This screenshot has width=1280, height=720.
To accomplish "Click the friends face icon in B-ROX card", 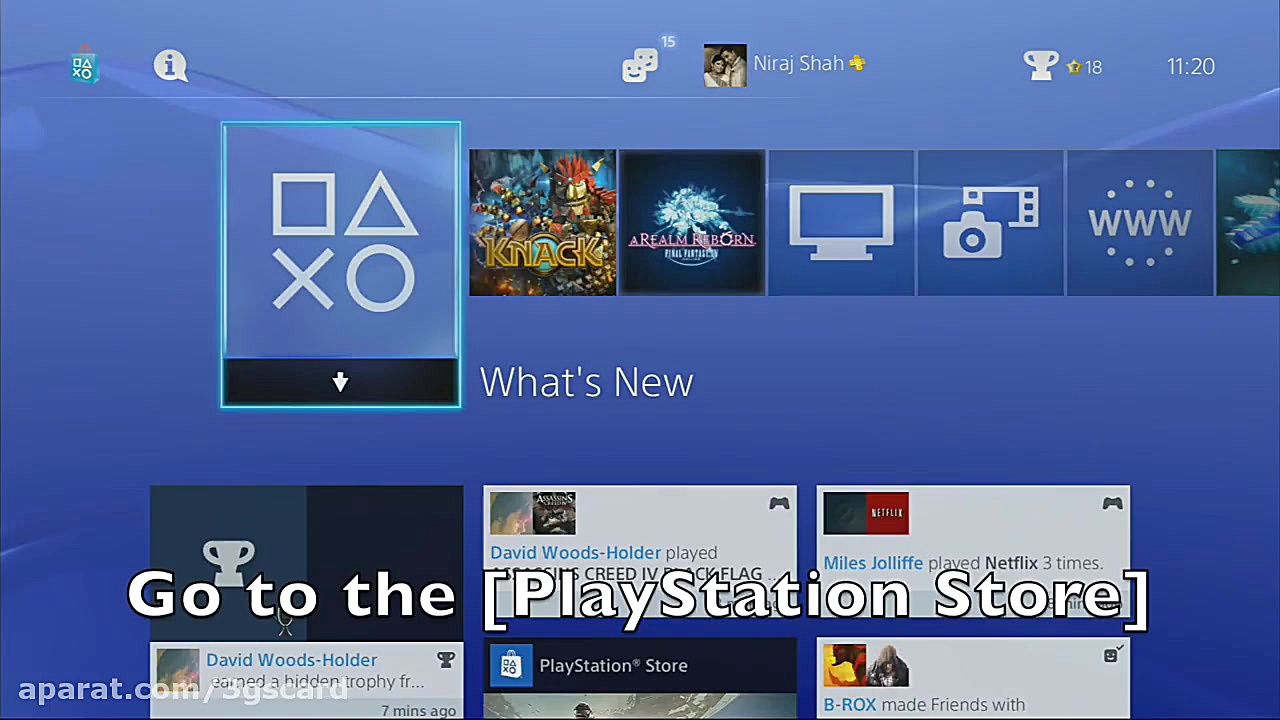I will click(x=1111, y=655).
